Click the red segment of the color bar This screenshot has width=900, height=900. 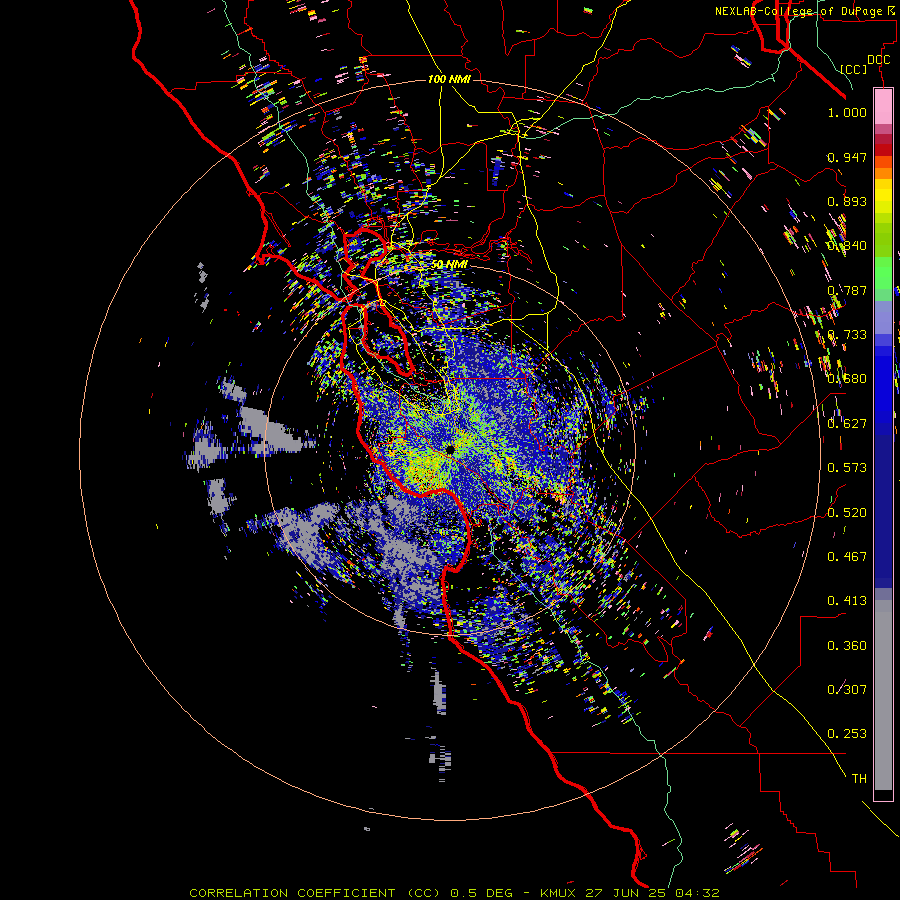pyautogui.click(x=883, y=150)
